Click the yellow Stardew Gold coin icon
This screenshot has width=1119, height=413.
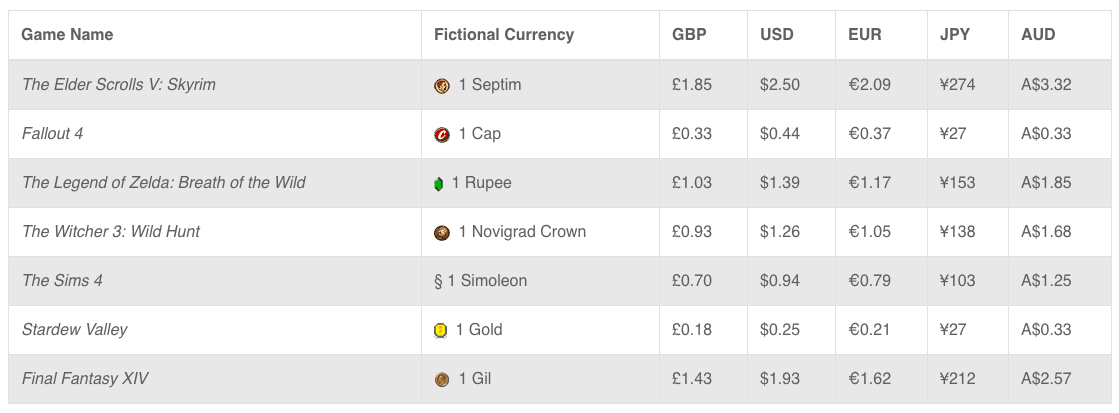pos(440,330)
